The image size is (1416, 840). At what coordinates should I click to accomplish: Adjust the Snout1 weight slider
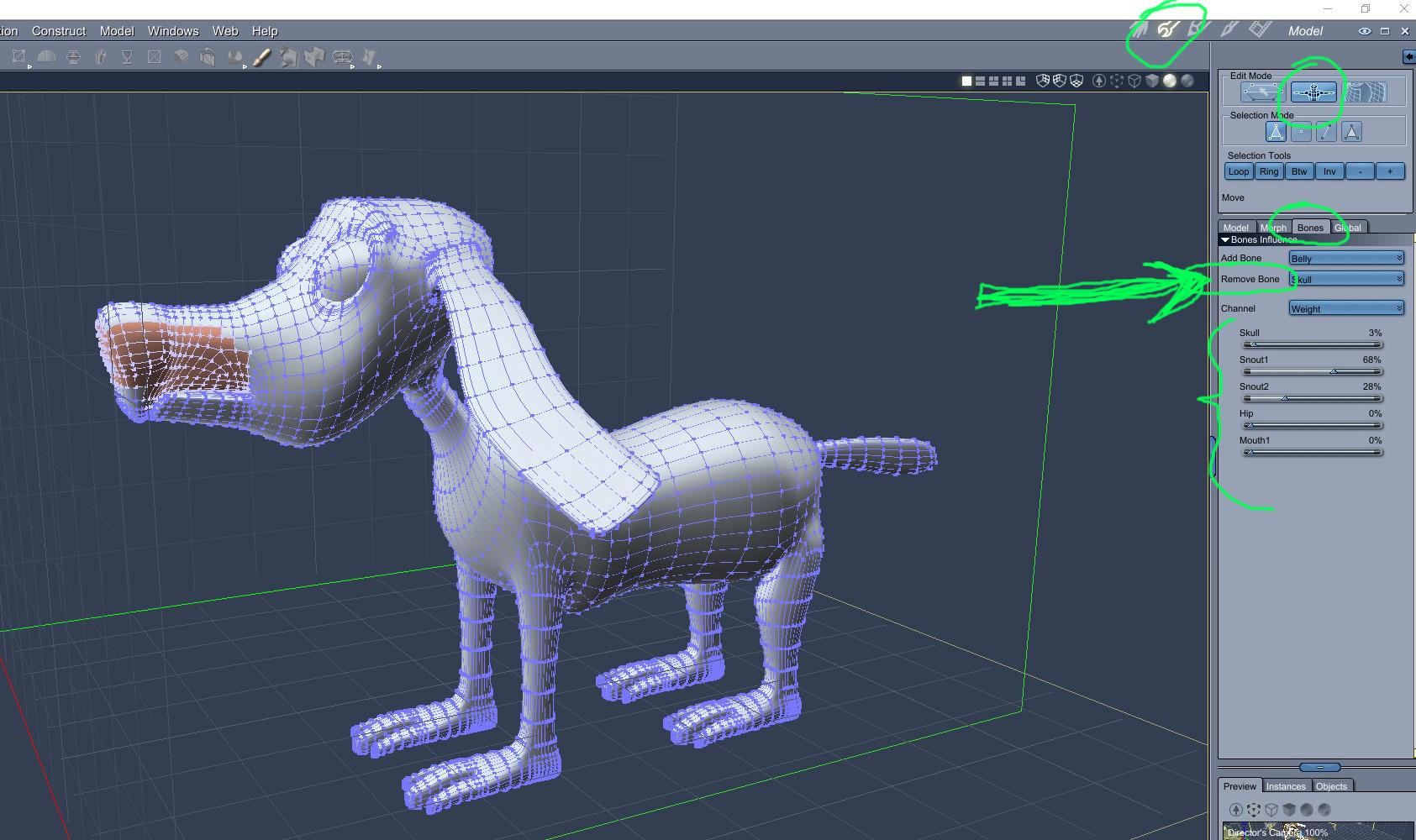pos(1313,371)
